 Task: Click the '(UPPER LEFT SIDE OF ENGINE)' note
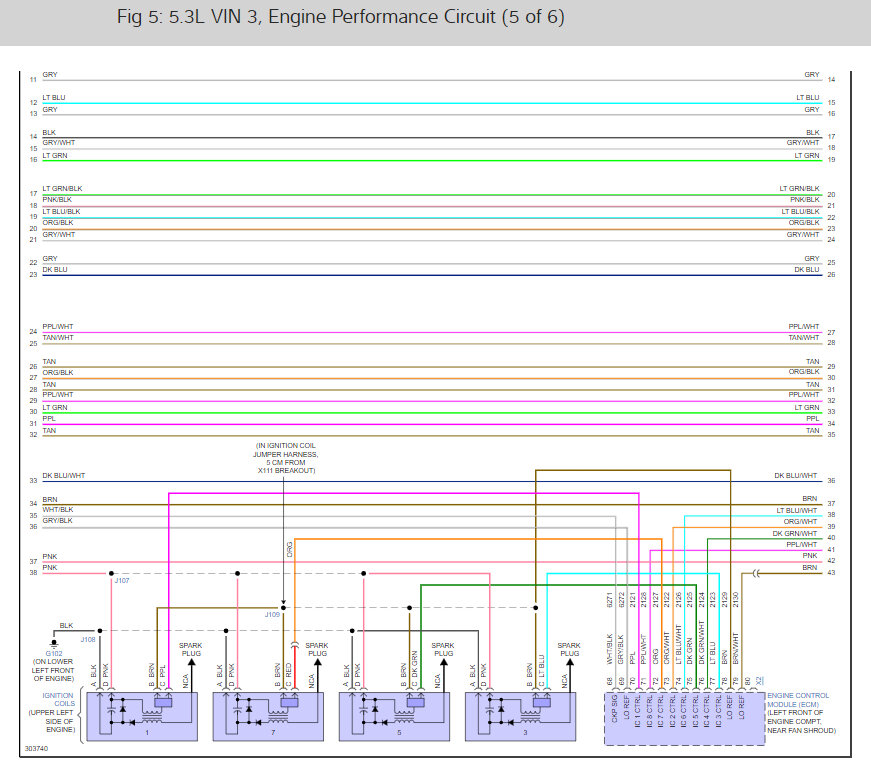click(x=51, y=721)
